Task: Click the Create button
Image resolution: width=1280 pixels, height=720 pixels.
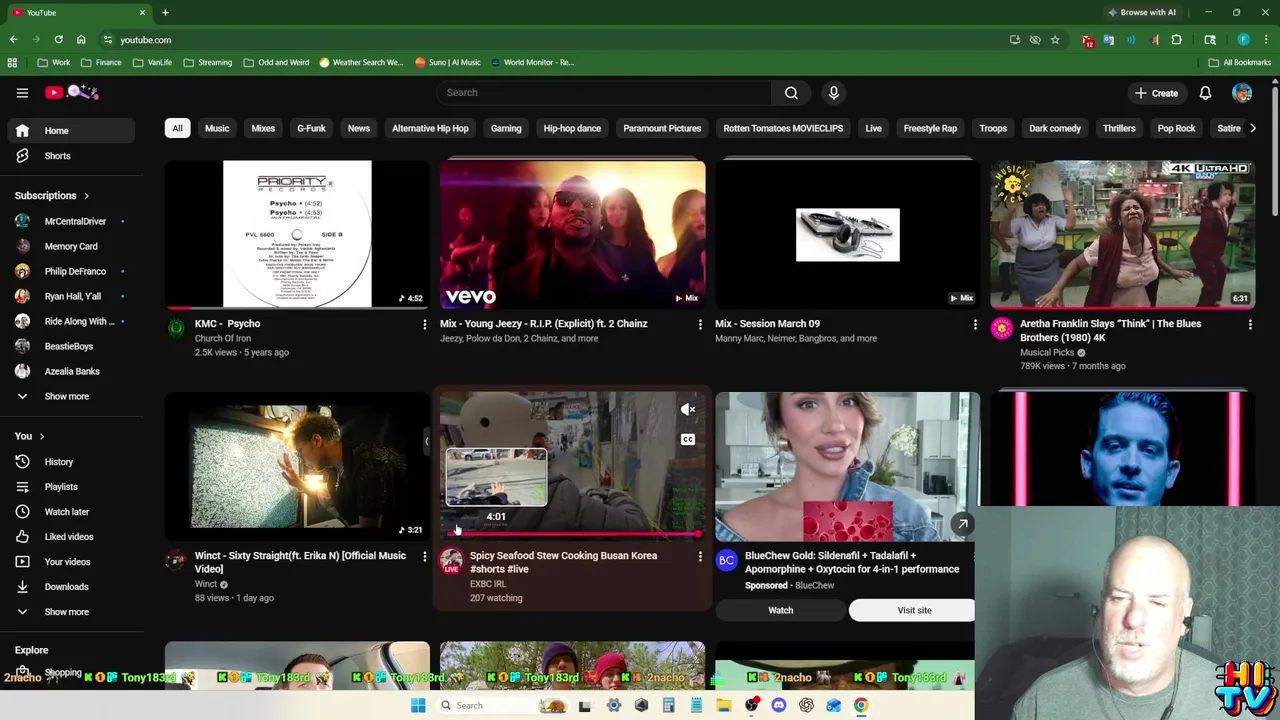Action: 1156,93
